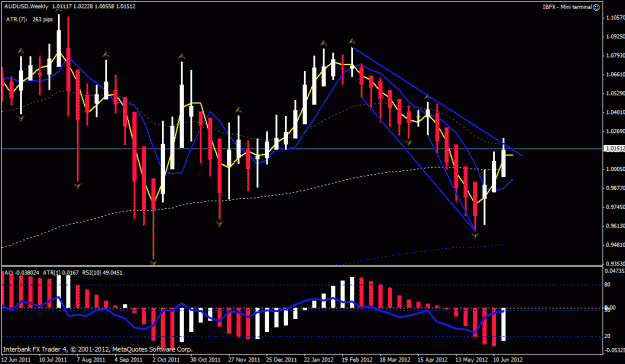Click the 4 Sep 2011 date label
This screenshot has width=625, height=364.
tap(130, 359)
